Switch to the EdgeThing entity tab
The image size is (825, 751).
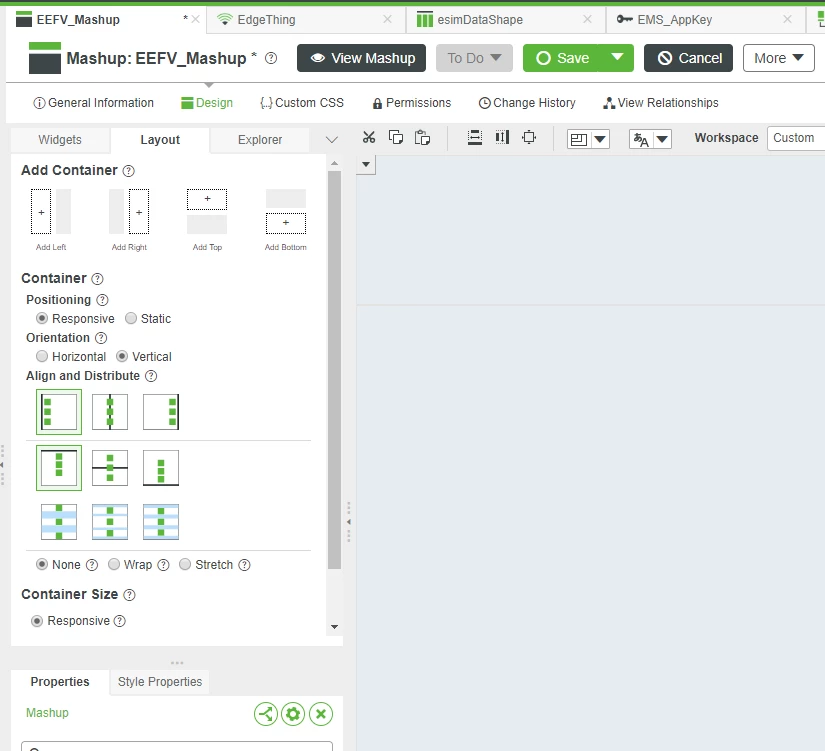coord(306,20)
